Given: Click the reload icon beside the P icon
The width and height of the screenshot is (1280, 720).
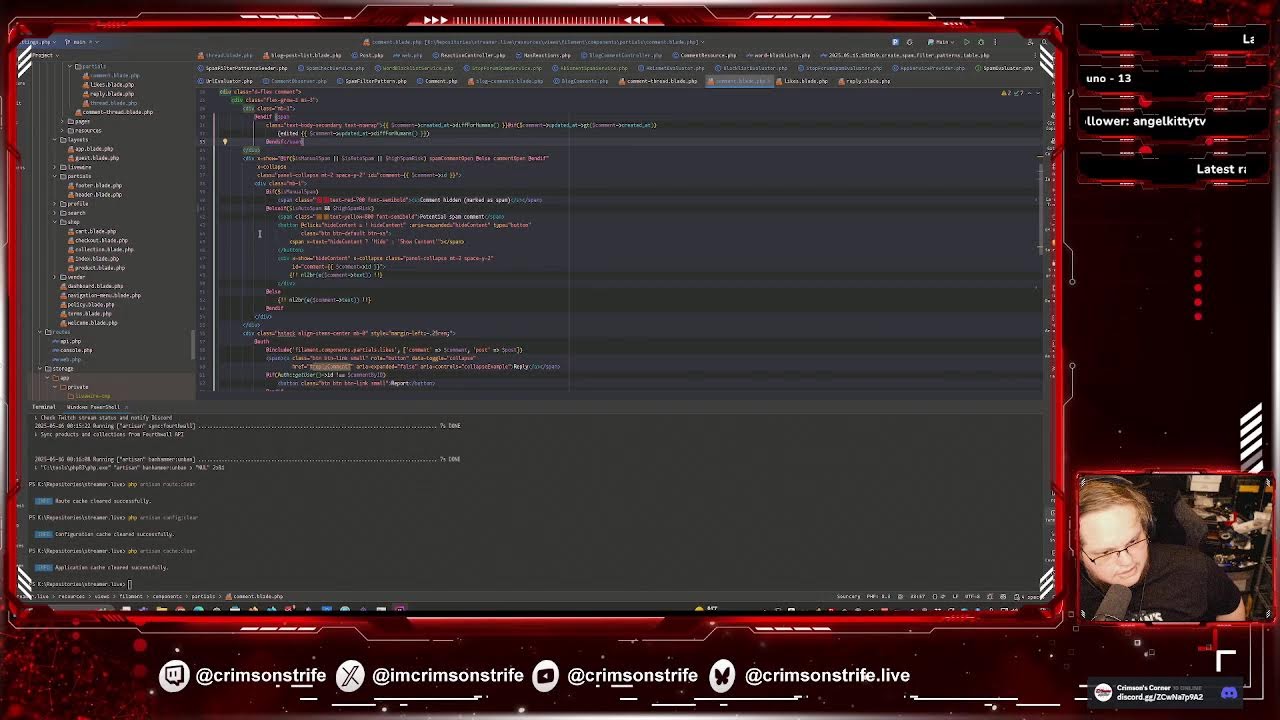Looking at the screenshot, I should [x=909, y=42].
